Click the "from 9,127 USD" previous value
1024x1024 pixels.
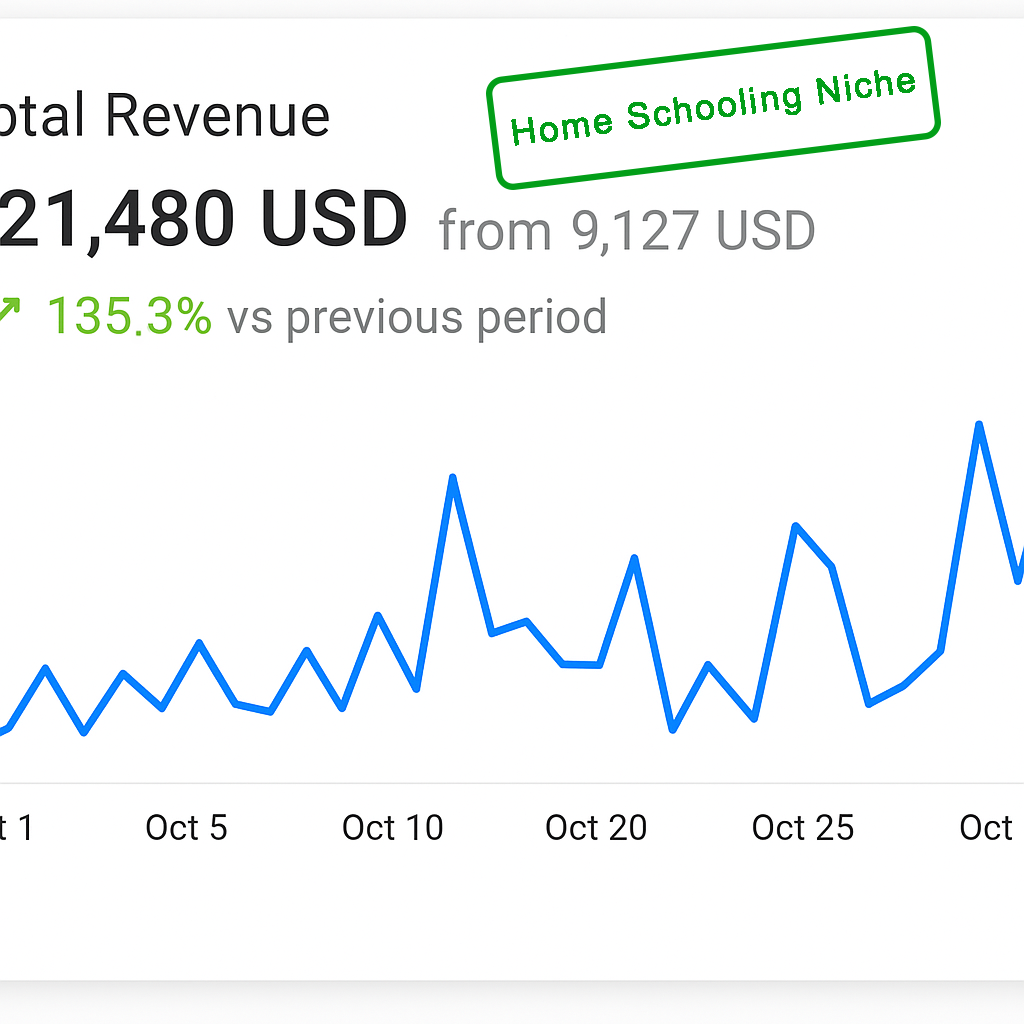(x=627, y=231)
